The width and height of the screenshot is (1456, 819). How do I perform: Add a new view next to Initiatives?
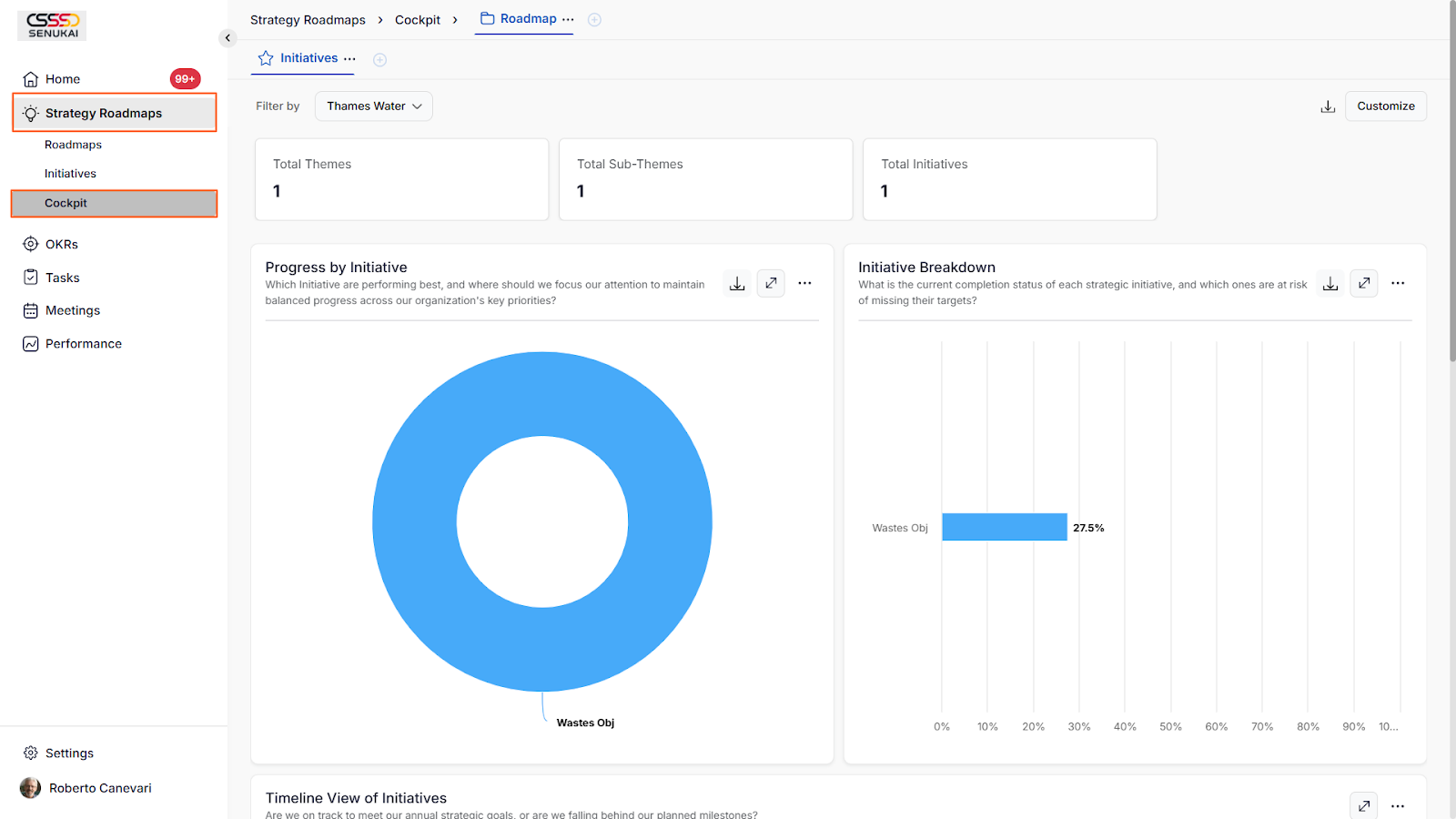[380, 60]
